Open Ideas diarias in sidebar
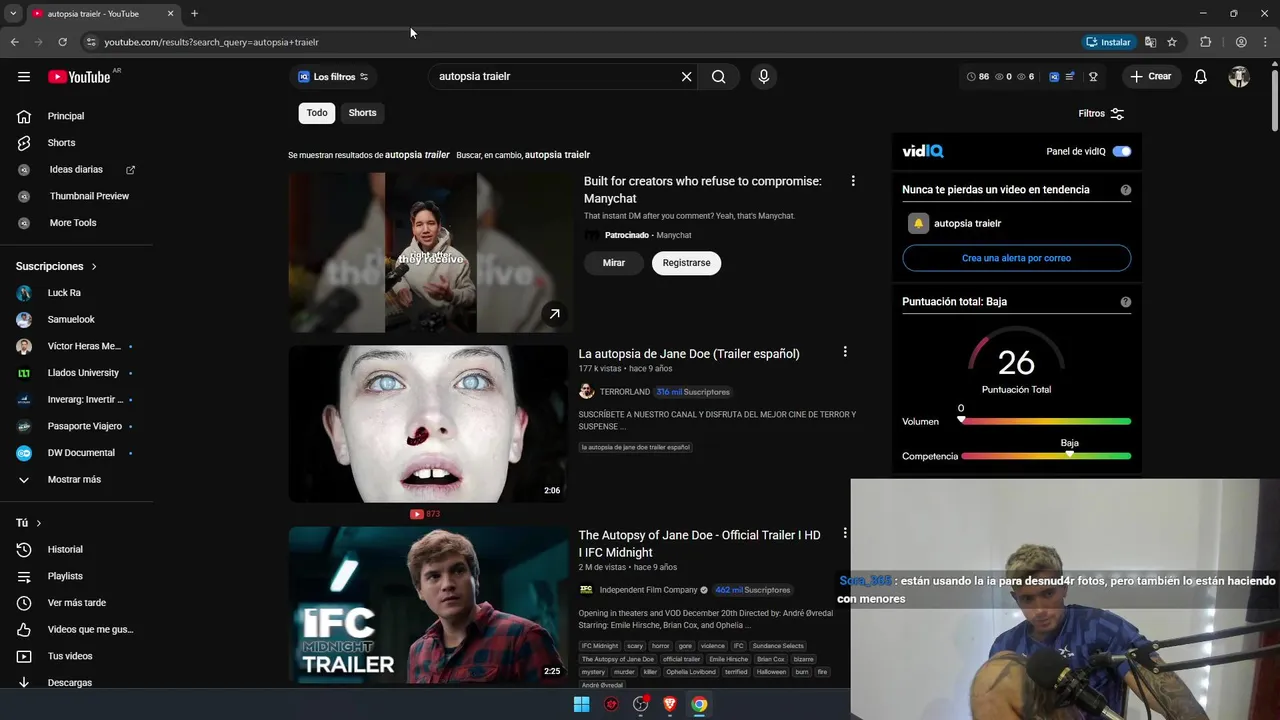This screenshot has height=720, width=1280. (76, 170)
